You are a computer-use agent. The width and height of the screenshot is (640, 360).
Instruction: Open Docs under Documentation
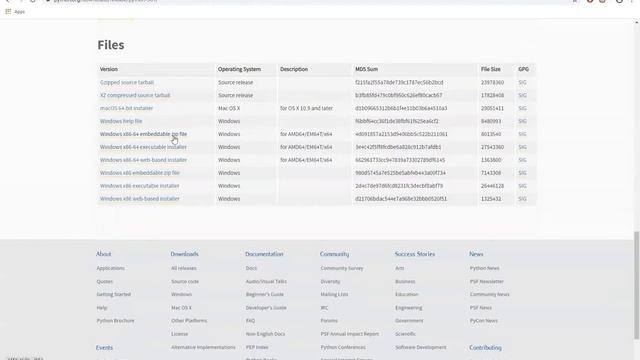(x=251, y=268)
